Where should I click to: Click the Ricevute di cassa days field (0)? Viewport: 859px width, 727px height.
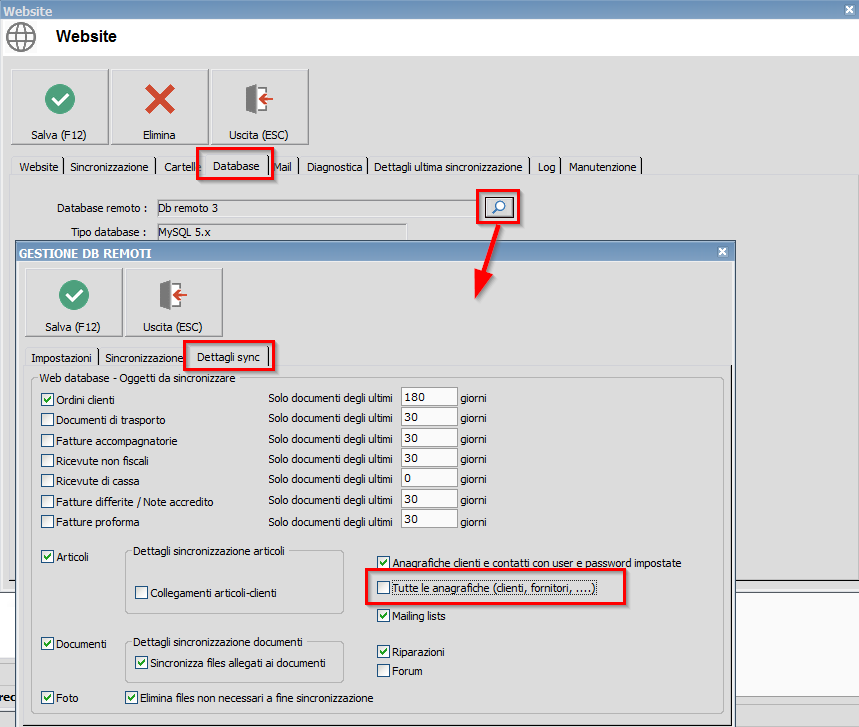click(429, 478)
